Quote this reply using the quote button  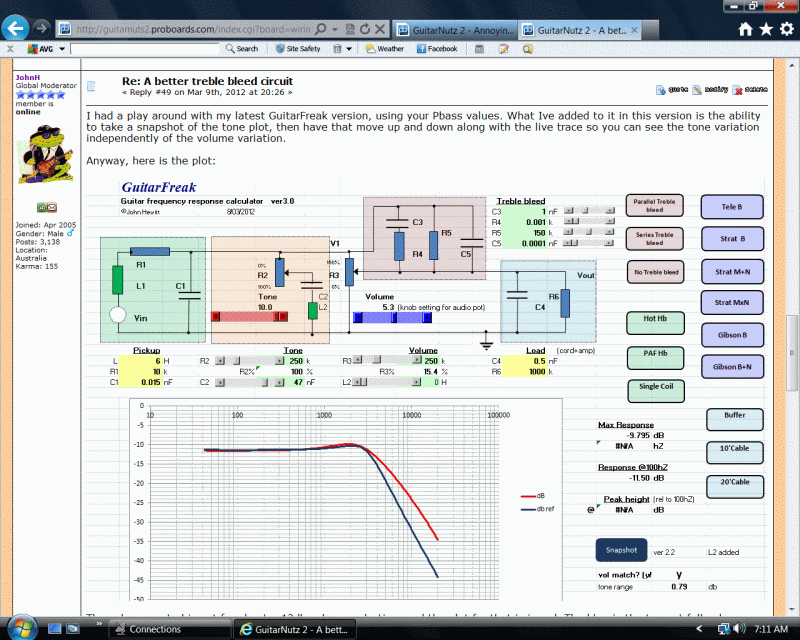672,90
